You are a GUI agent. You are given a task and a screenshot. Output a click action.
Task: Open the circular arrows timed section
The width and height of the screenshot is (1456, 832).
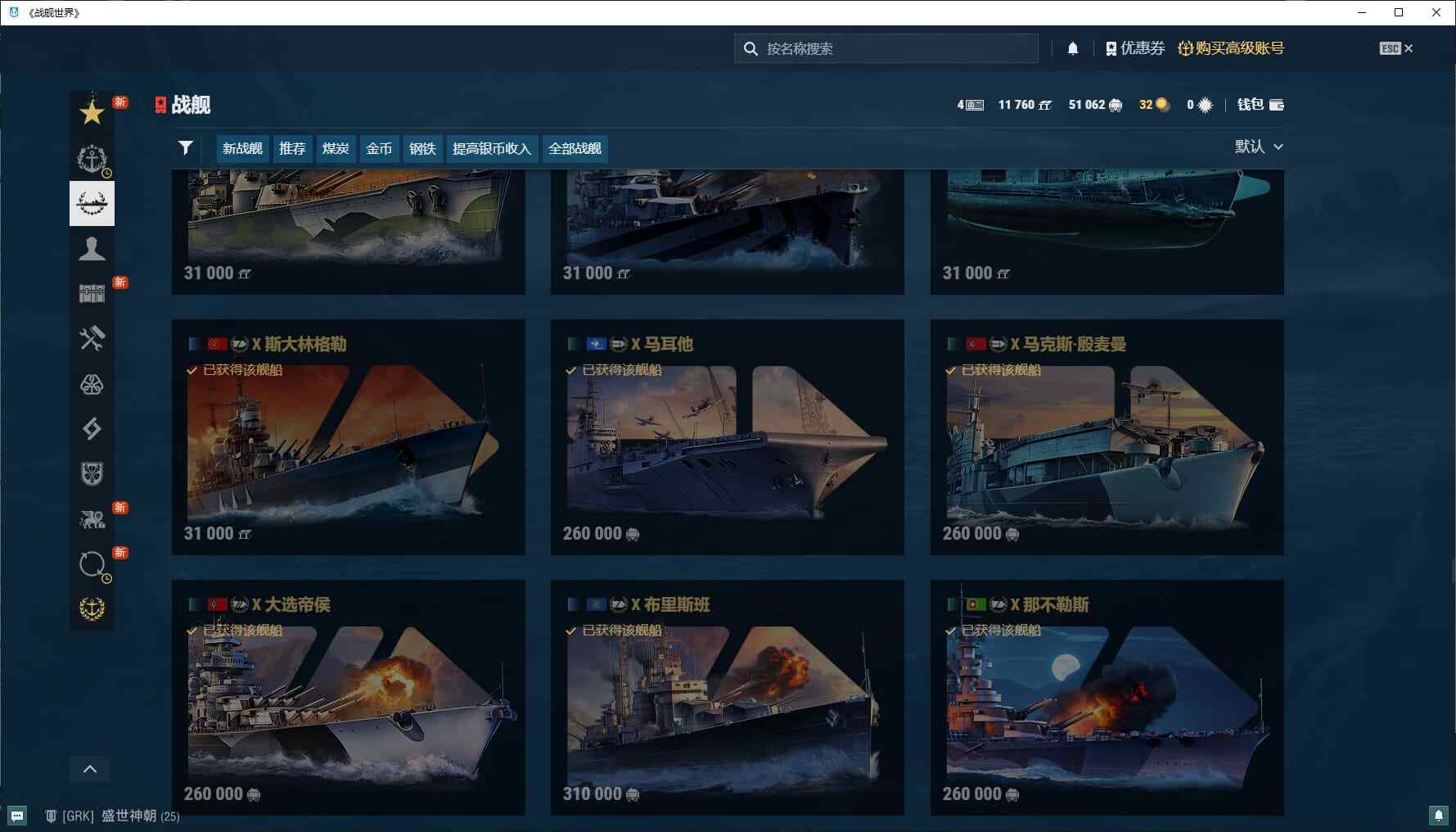coord(92,563)
